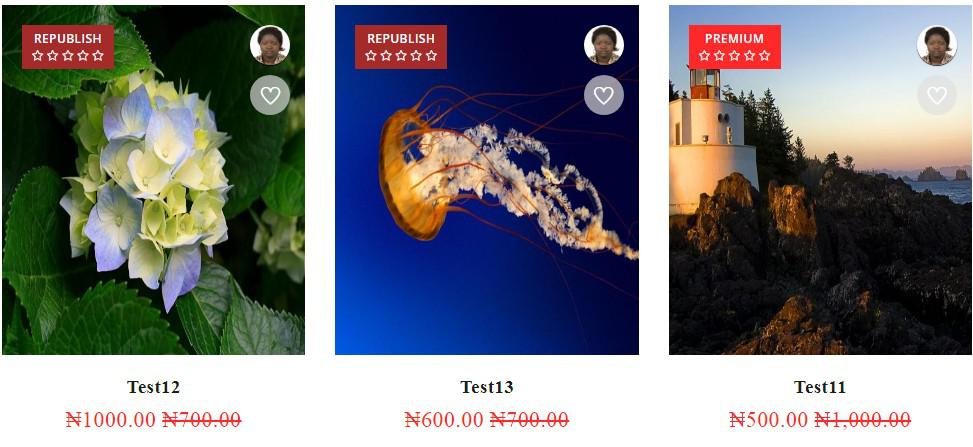
Task: Open the Test12 product title
Action: (x=153, y=387)
